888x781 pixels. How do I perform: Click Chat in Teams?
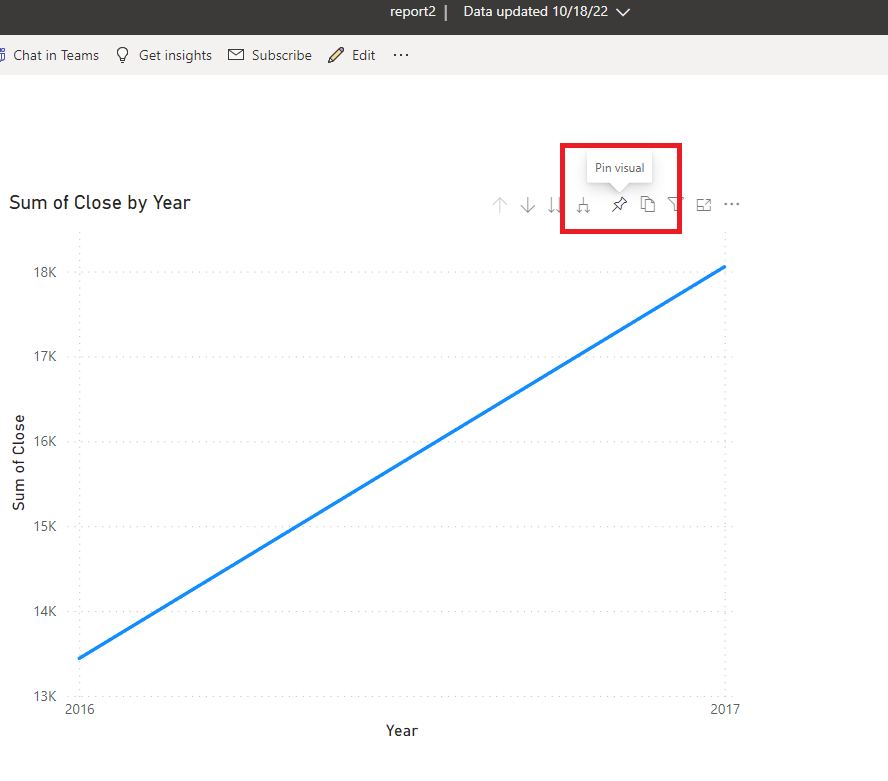click(x=50, y=55)
